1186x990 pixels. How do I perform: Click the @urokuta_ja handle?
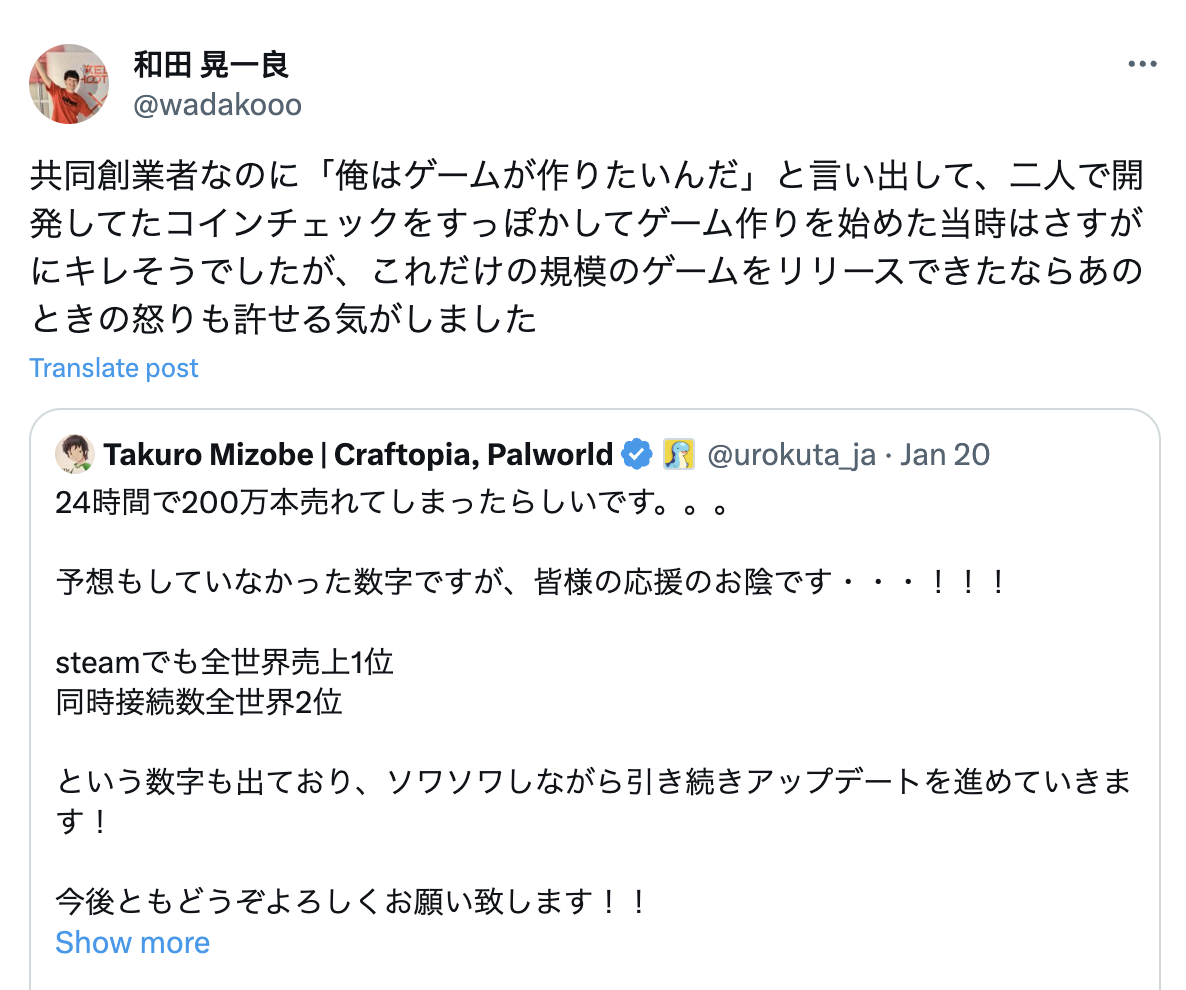coord(791,455)
